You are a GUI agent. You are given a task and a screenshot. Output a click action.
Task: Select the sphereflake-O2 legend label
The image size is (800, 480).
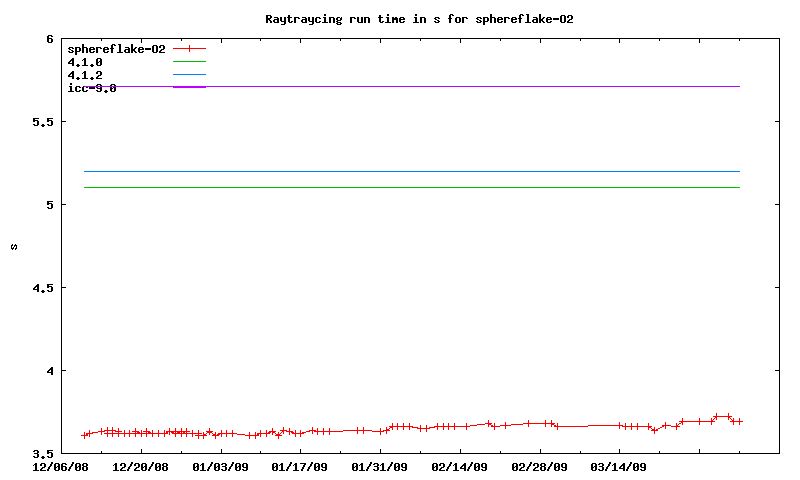click(116, 49)
